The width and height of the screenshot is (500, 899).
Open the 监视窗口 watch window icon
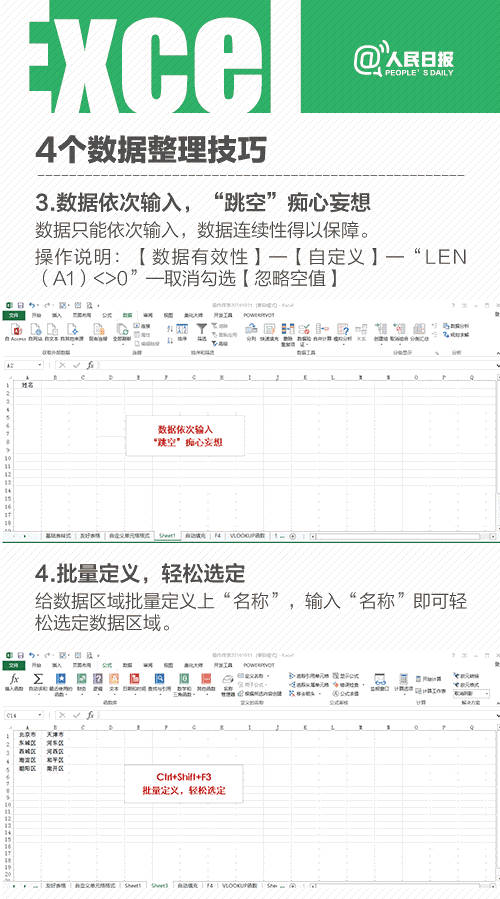(380, 681)
